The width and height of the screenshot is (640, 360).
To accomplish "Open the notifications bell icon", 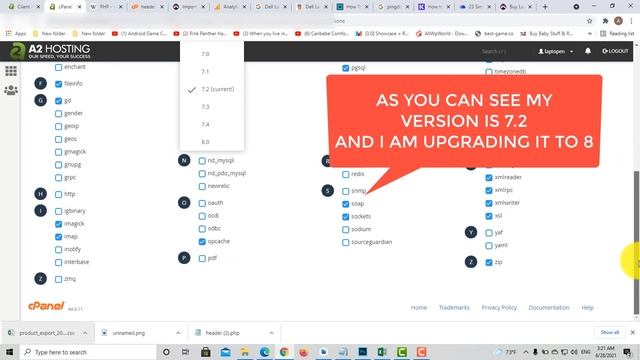I will [588, 51].
